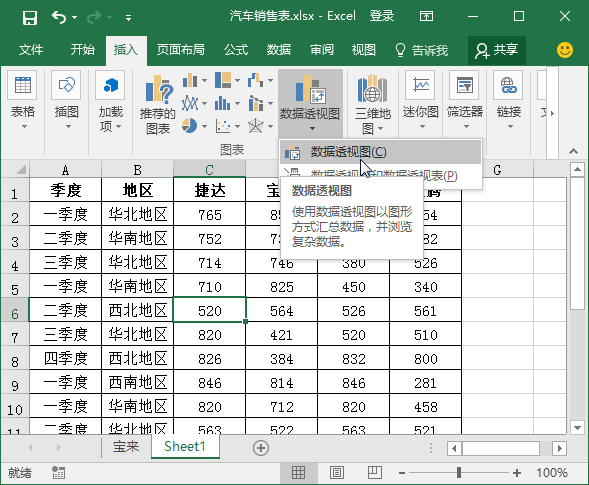Insert a statistic histogram chart
This screenshot has width=589, height=485.
pos(223,103)
